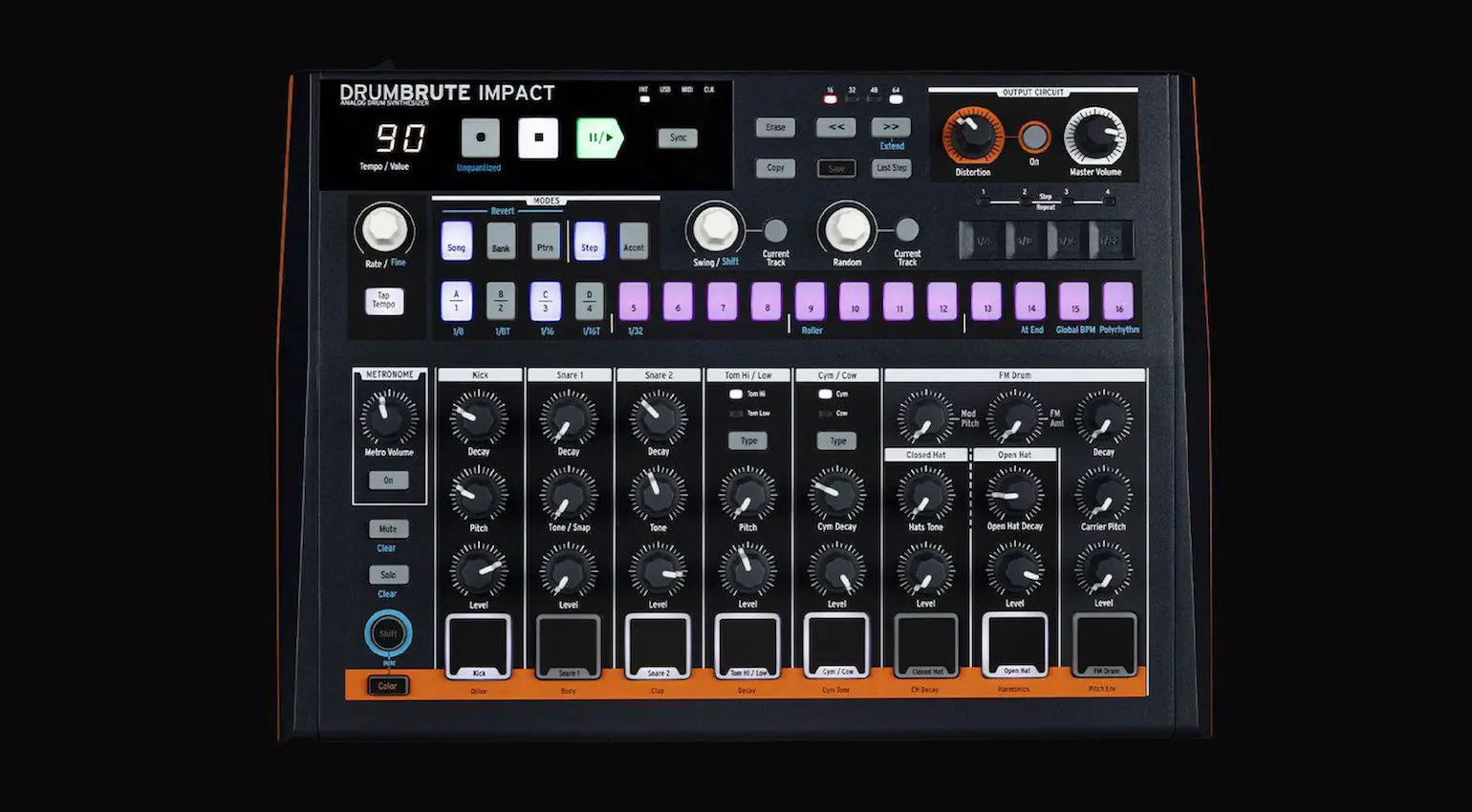Switch to Song mode

pos(455,242)
